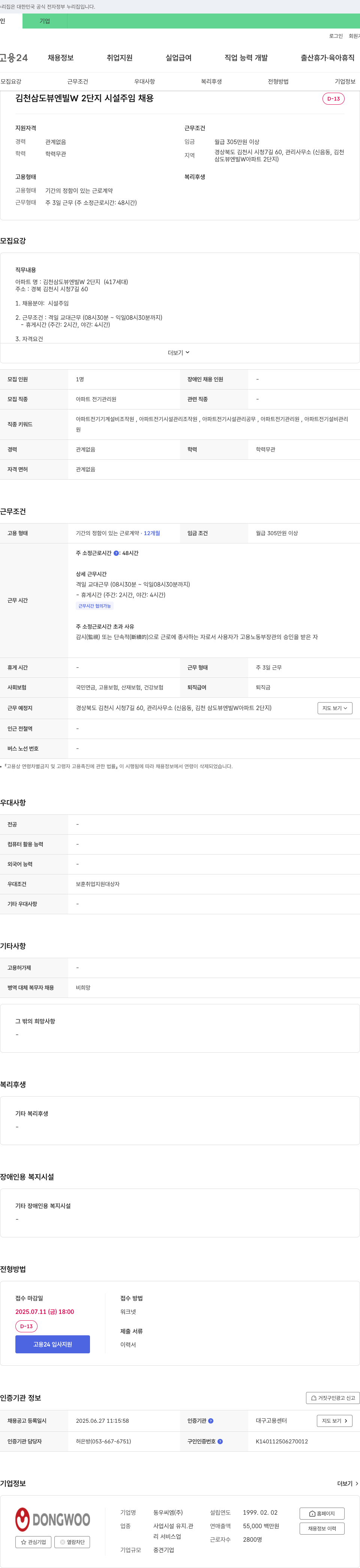Expand job description with 더보기
Image resolution: width=360 pixels, height=1568 pixels.
click(179, 352)
